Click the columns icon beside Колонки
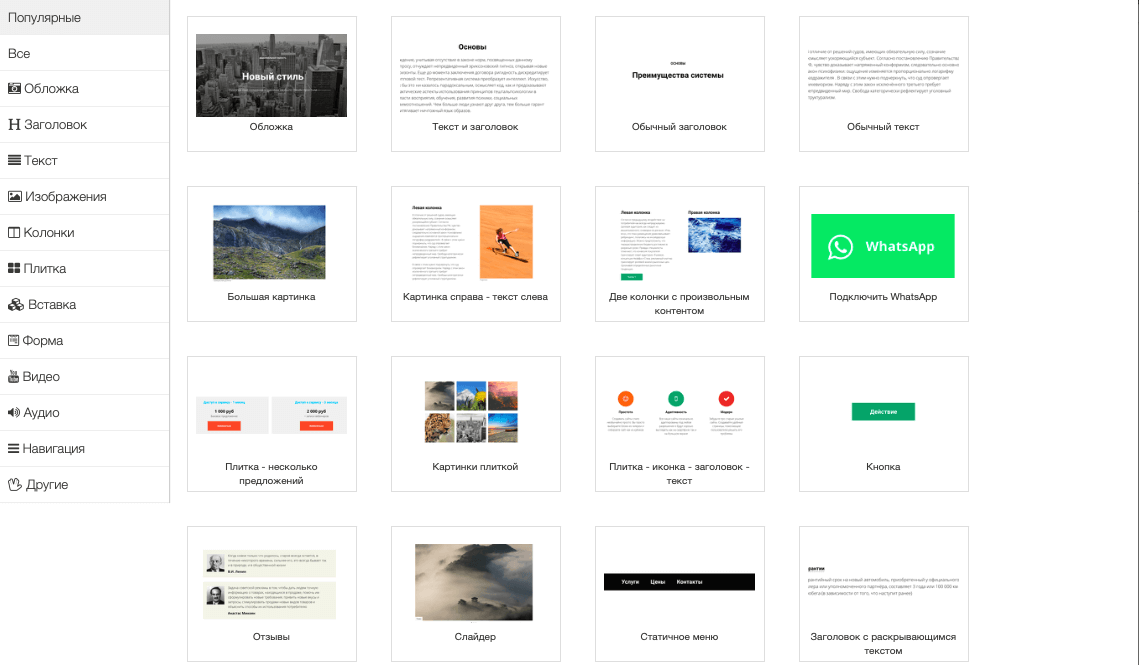This screenshot has height=665, width=1139. (14, 233)
